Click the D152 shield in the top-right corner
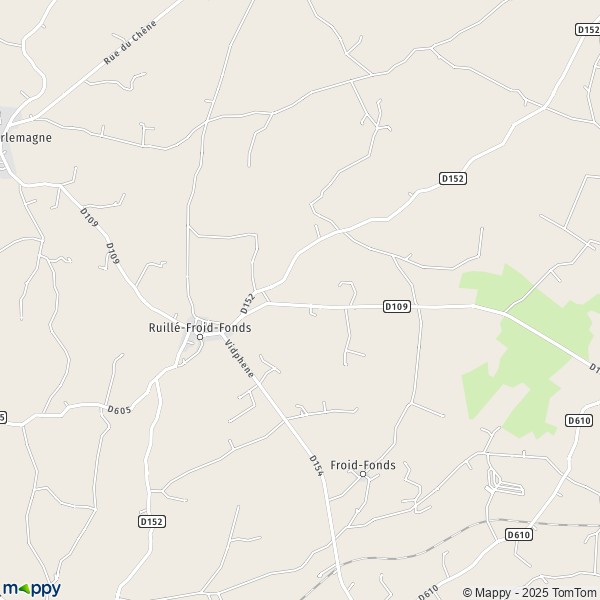This screenshot has width=600, height=600. 588,29
